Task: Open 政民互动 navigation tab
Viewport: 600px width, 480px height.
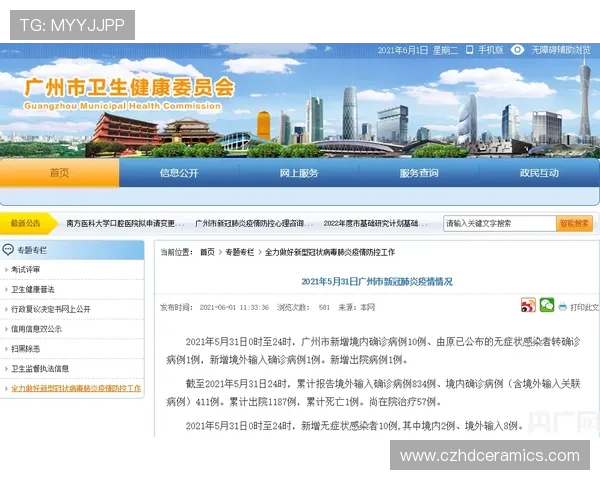Action: [x=539, y=173]
